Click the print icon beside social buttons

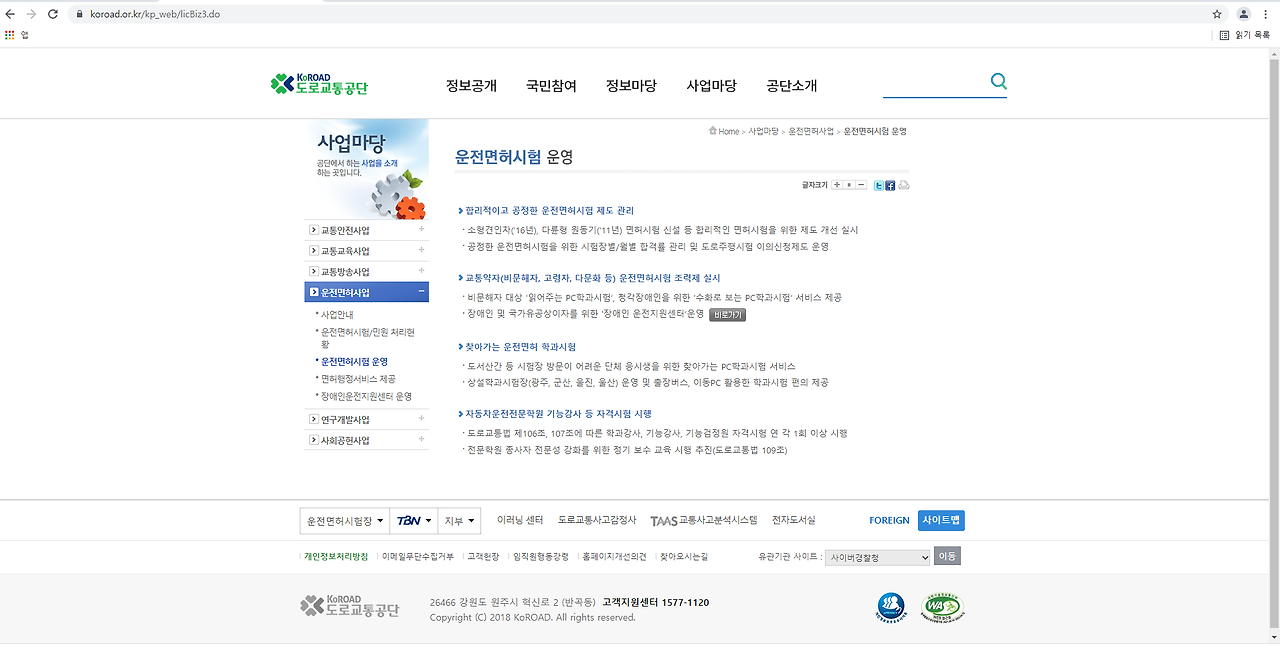(903, 185)
